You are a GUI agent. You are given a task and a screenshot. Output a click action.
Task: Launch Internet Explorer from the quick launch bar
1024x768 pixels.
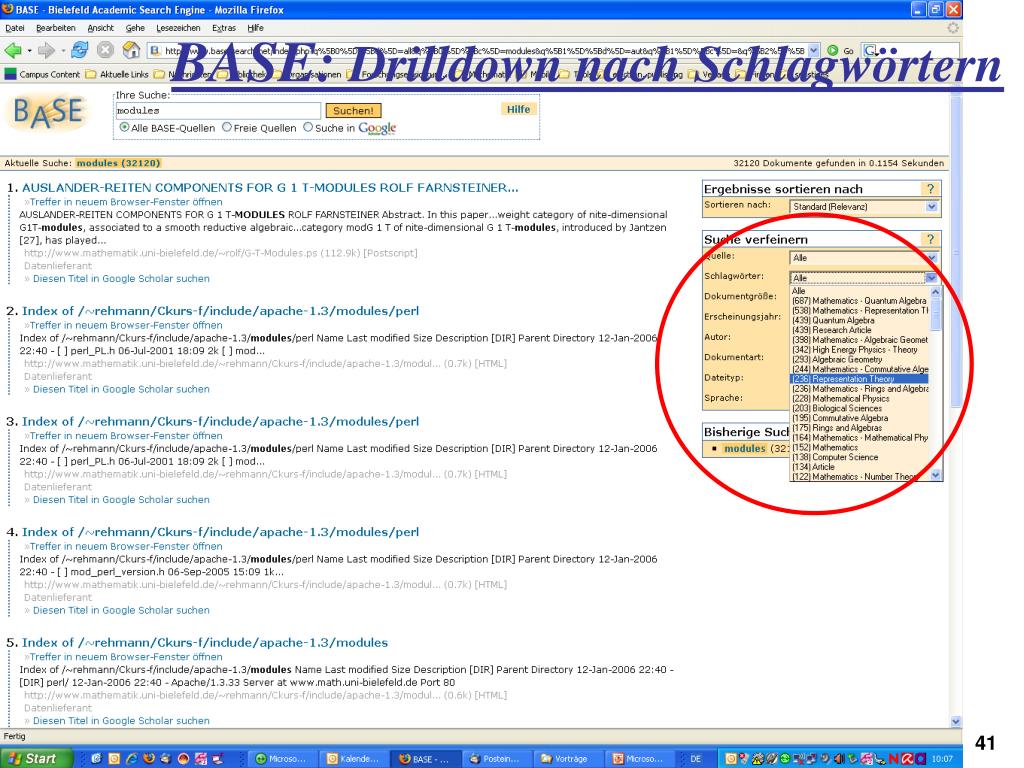point(132,758)
